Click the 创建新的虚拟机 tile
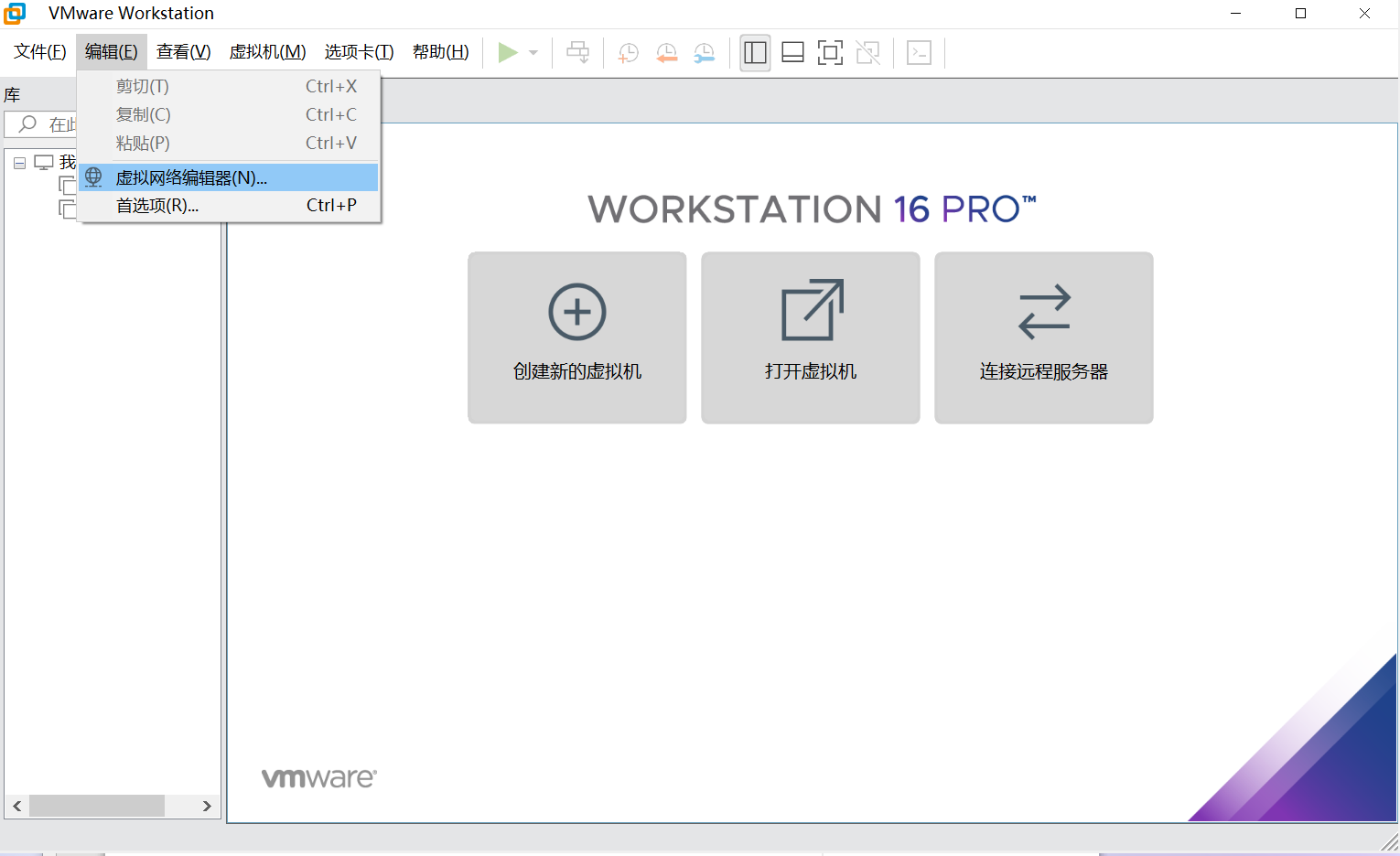The image size is (1400, 856). click(576, 337)
